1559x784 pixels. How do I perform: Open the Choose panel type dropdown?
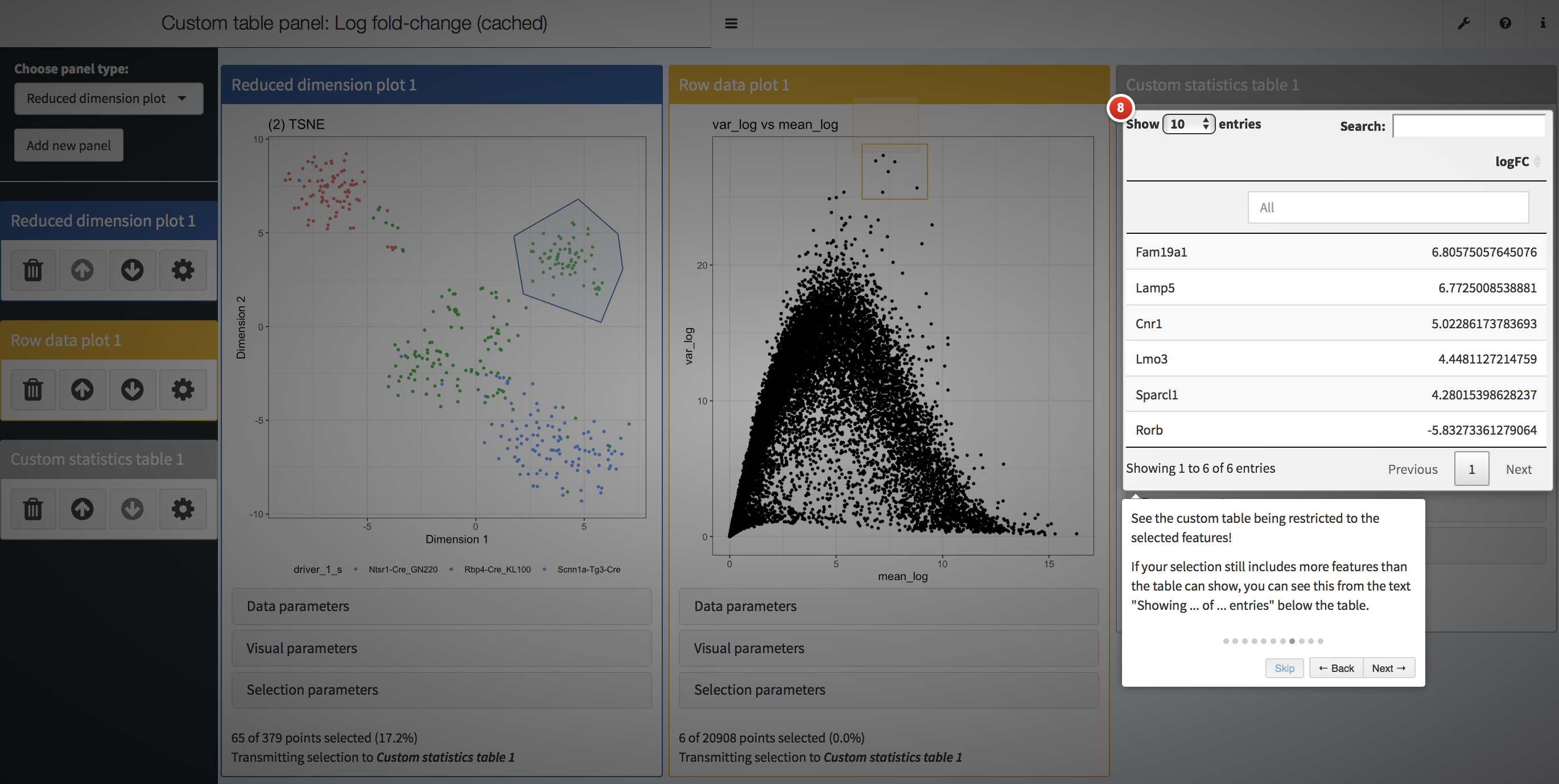pyautogui.click(x=108, y=98)
